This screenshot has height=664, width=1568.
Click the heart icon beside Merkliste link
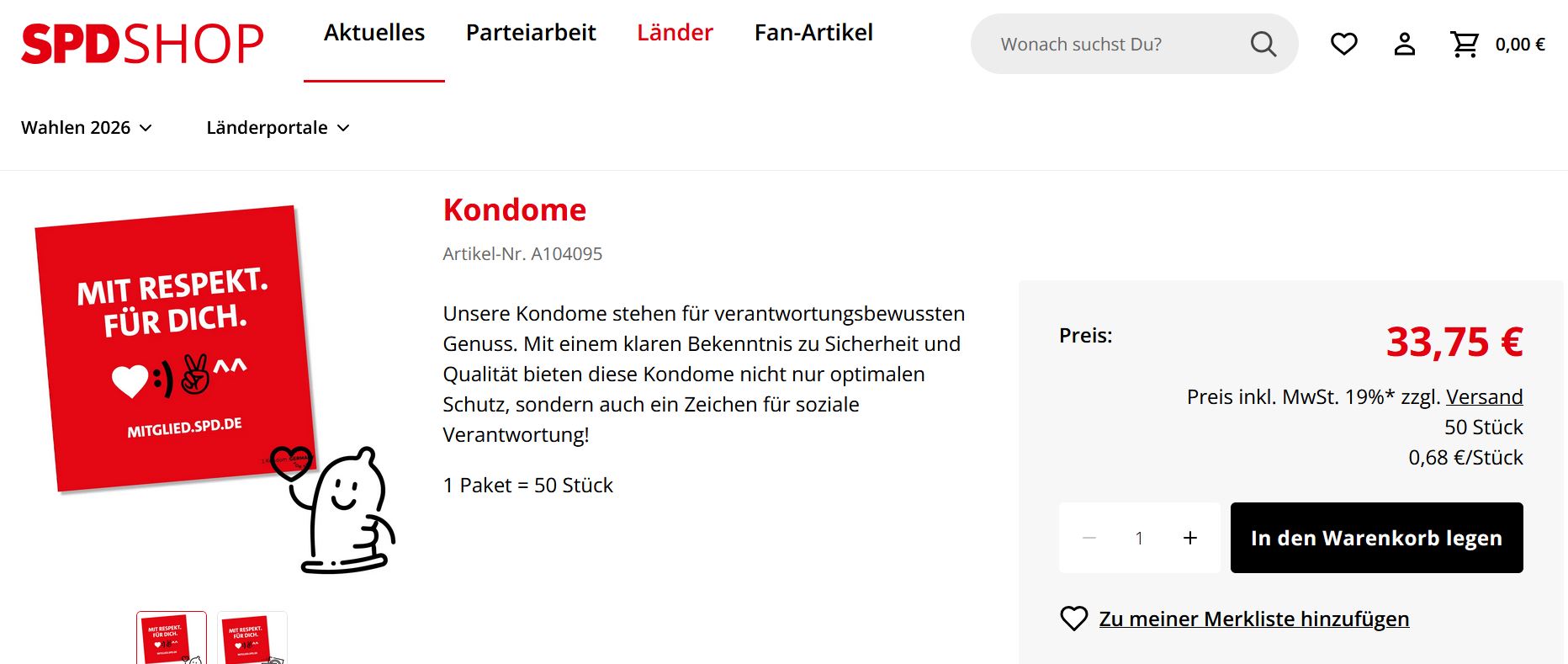pos(1073,619)
